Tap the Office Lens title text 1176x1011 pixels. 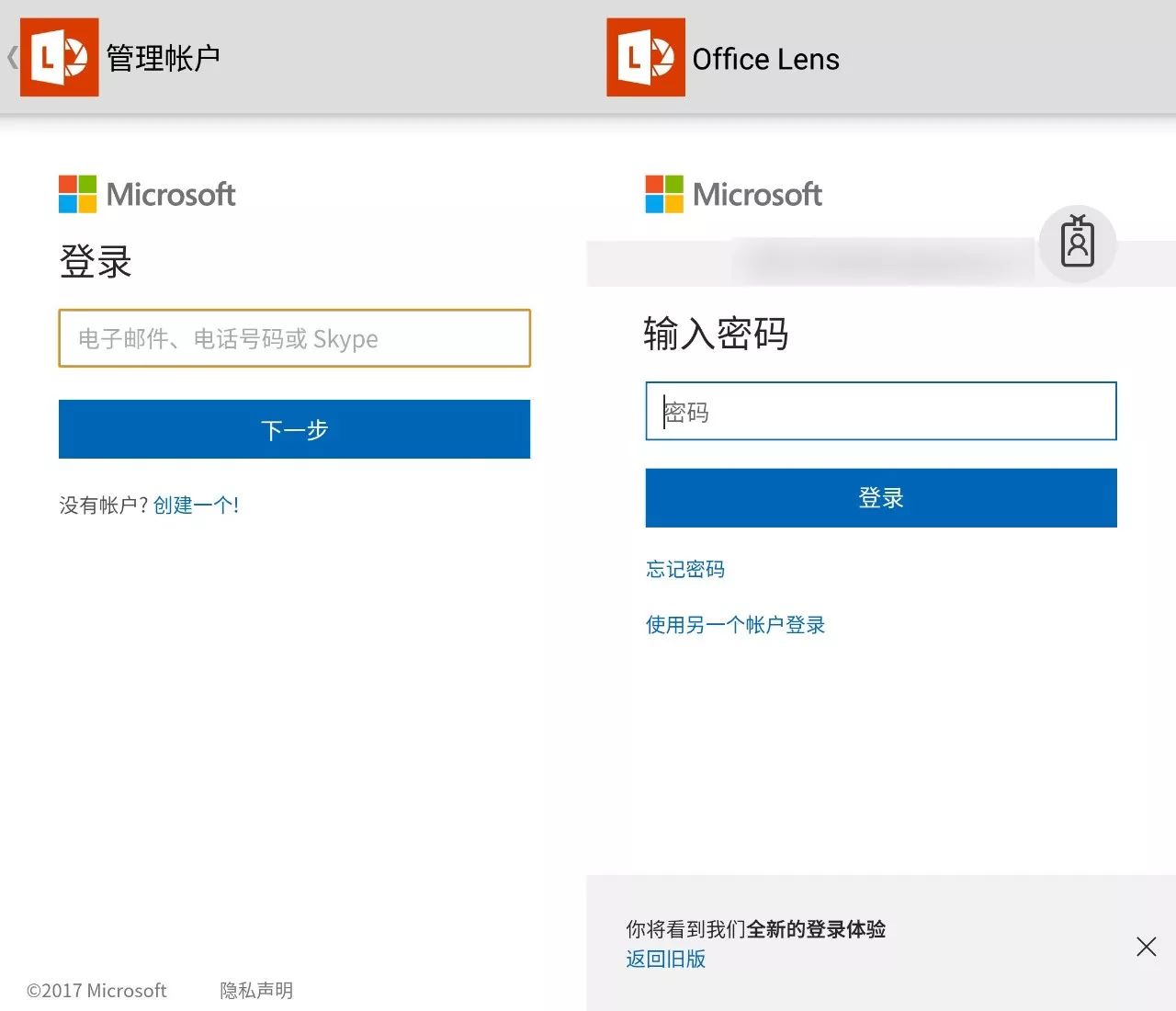click(x=765, y=59)
